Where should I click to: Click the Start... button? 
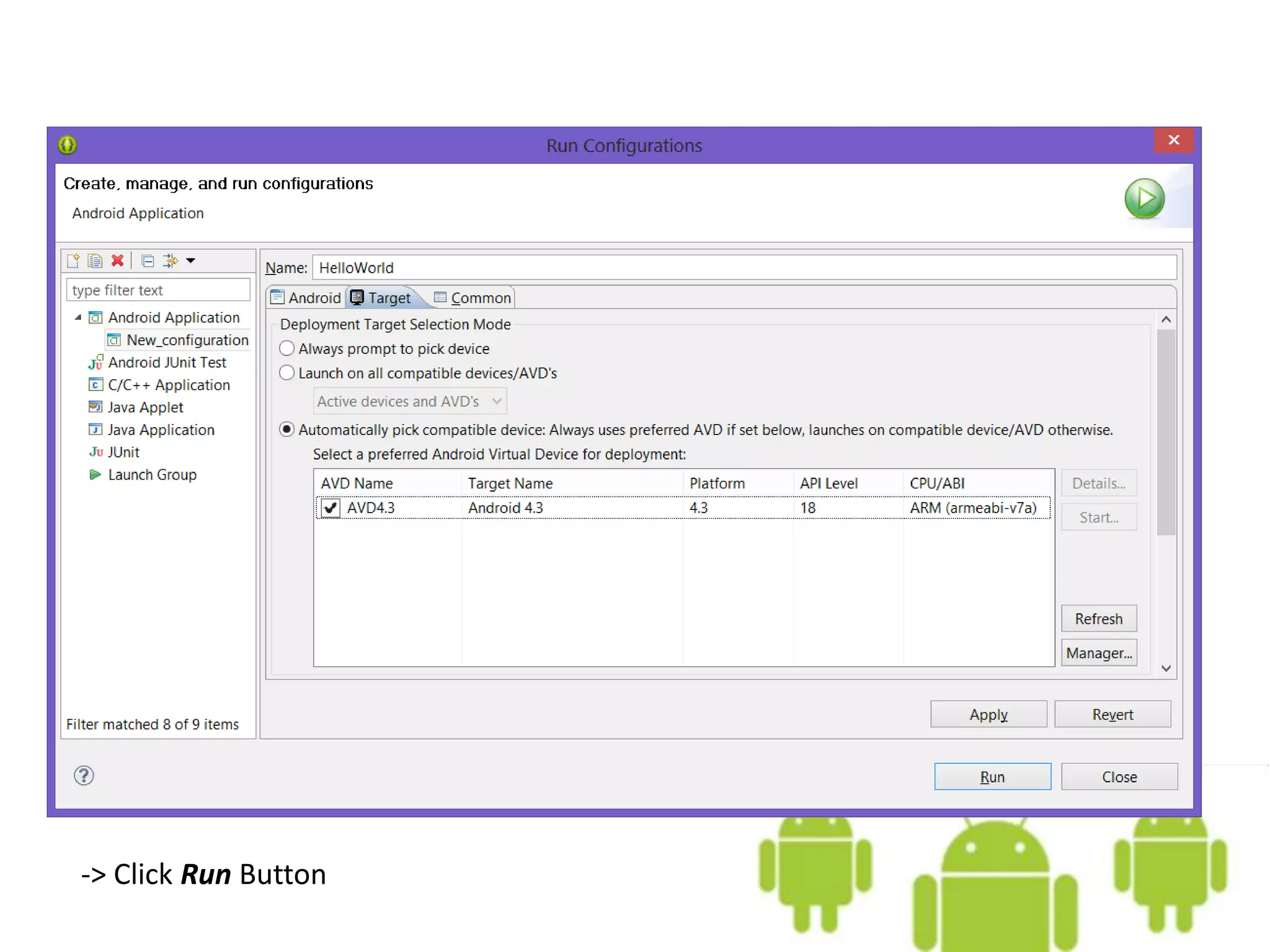coord(1099,517)
